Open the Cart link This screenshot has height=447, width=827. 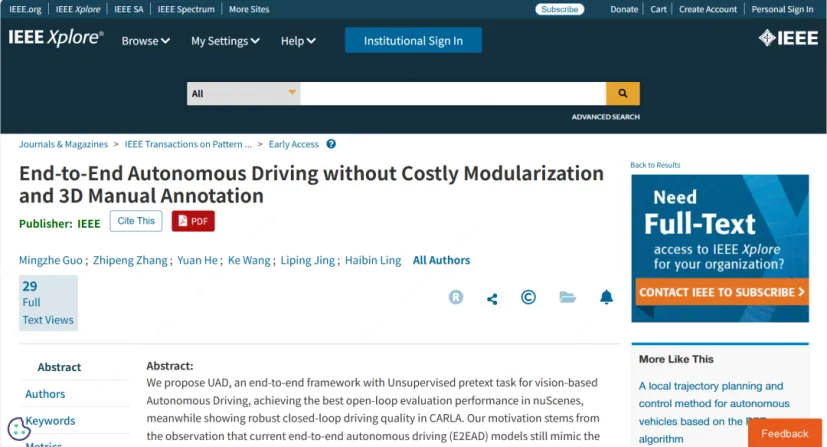click(x=658, y=9)
